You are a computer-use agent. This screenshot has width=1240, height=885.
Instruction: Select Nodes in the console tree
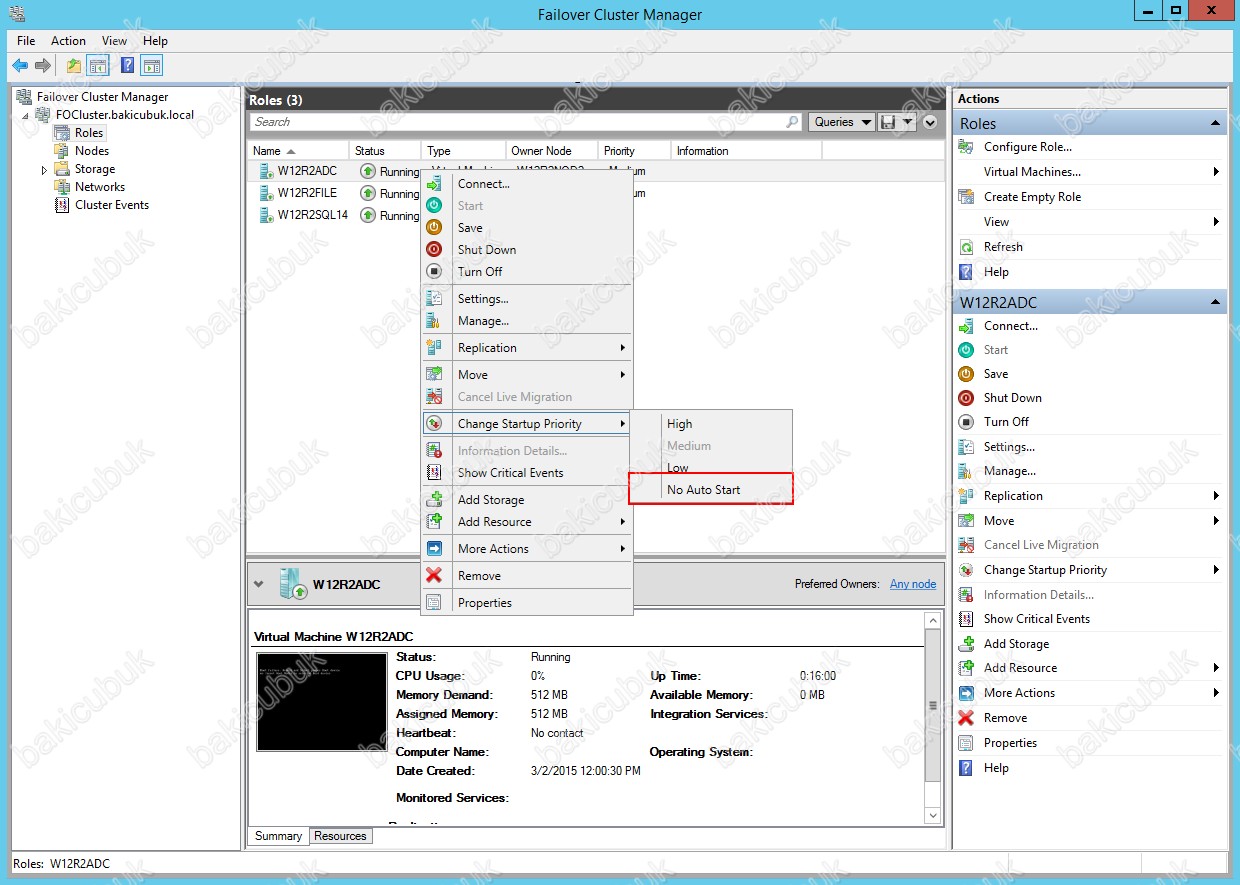click(92, 151)
